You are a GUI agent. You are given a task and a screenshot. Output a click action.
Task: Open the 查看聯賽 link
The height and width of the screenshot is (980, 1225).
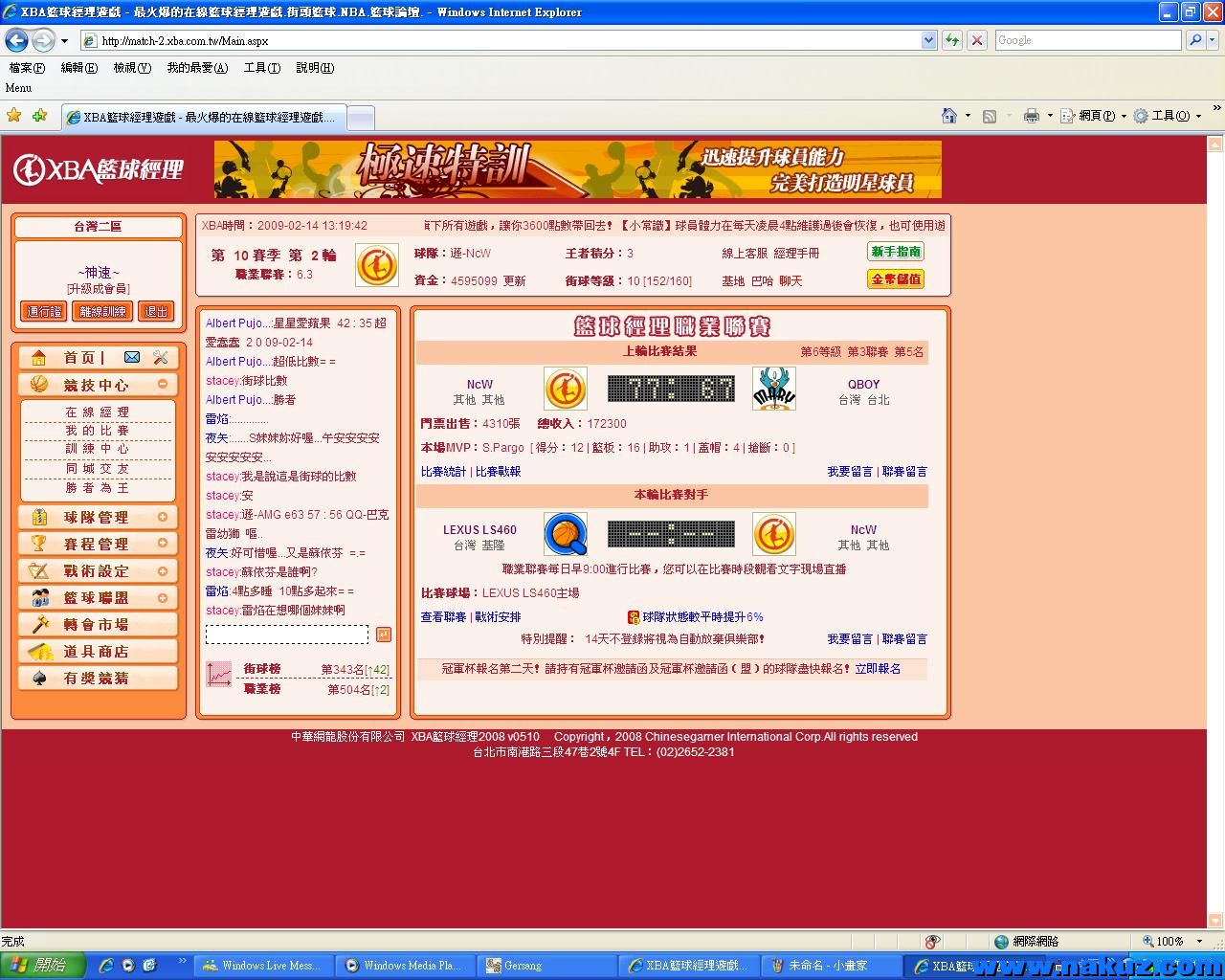click(443, 617)
